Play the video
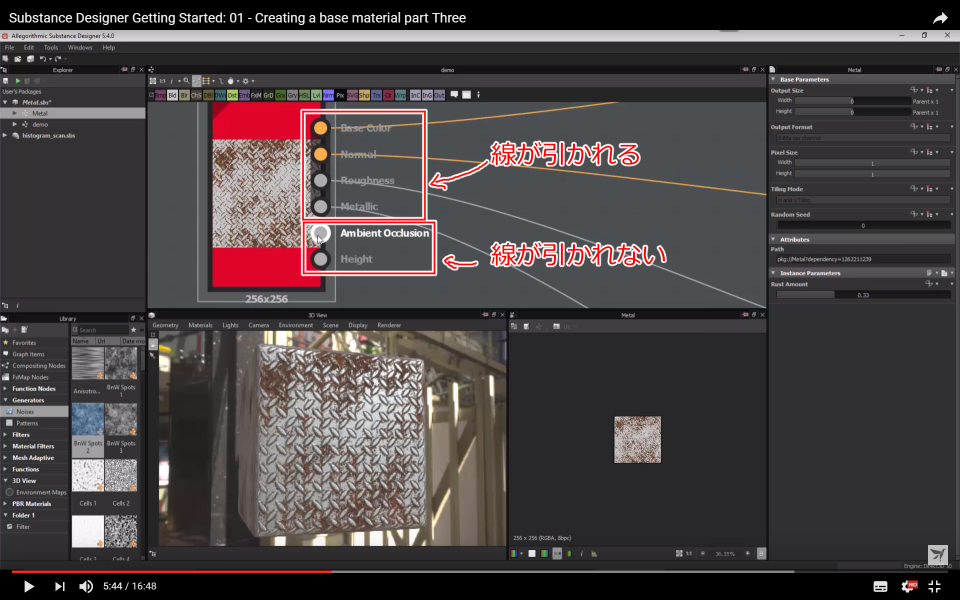The image size is (960, 600). [28, 586]
